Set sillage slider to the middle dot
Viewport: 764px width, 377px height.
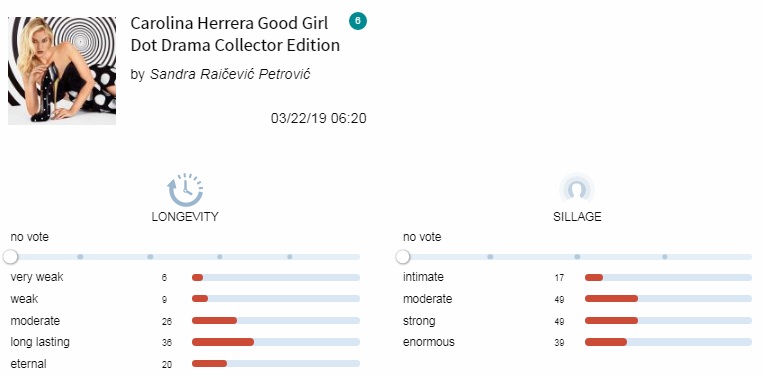(x=577, y=257)
